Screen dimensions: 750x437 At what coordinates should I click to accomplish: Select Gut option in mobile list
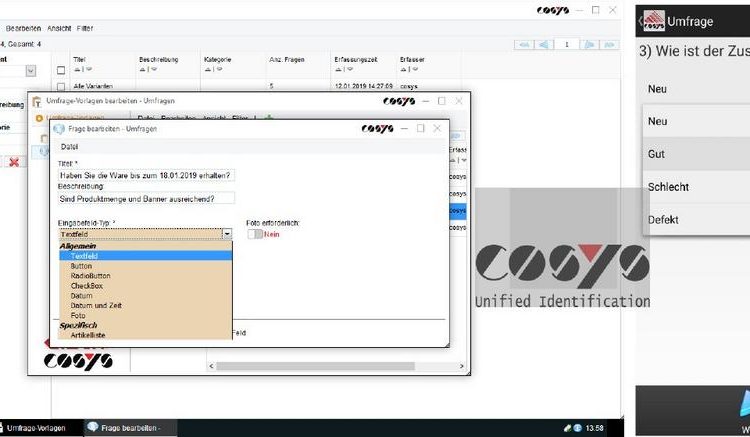coord(696,154)
